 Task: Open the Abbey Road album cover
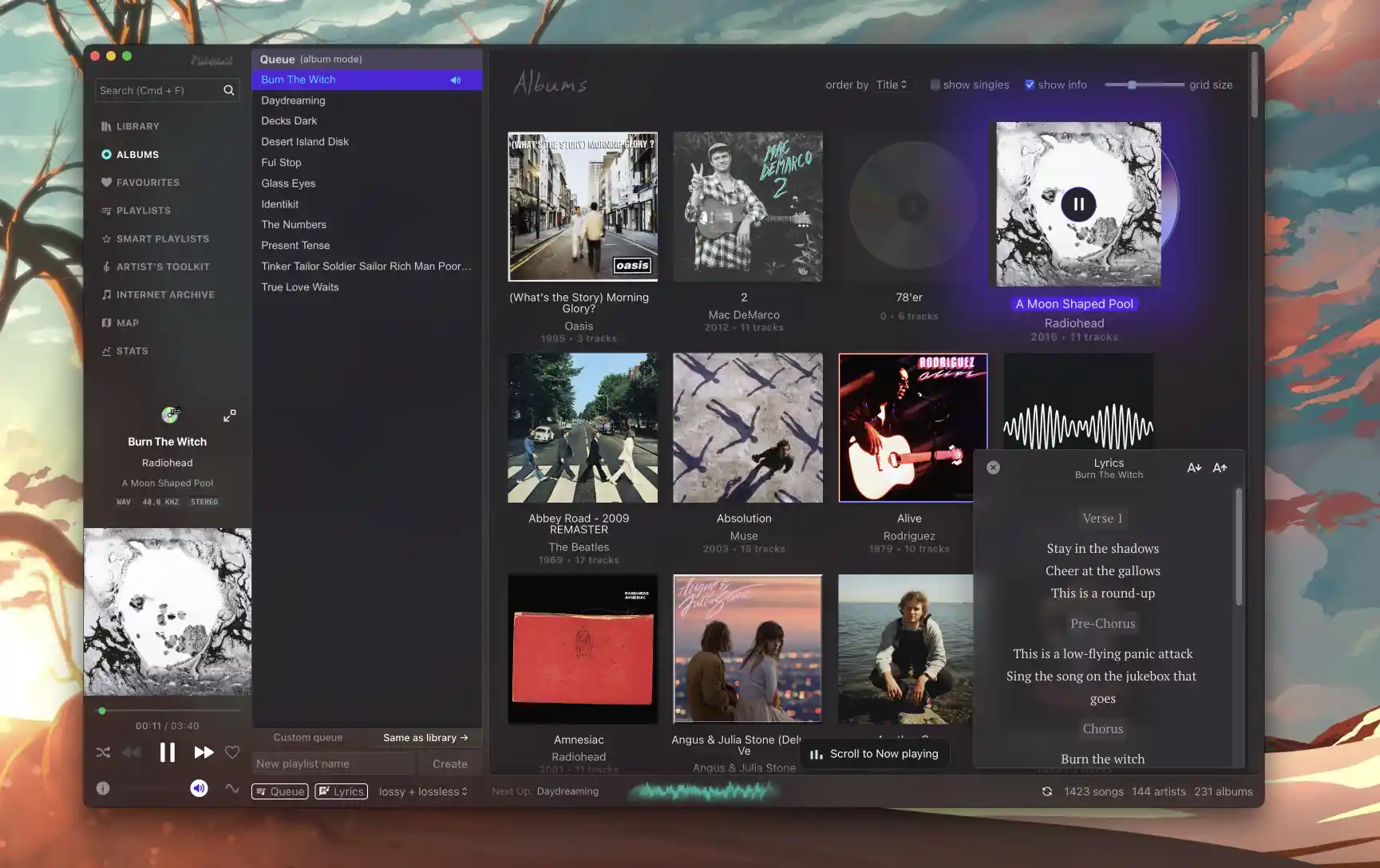[583, 428]
